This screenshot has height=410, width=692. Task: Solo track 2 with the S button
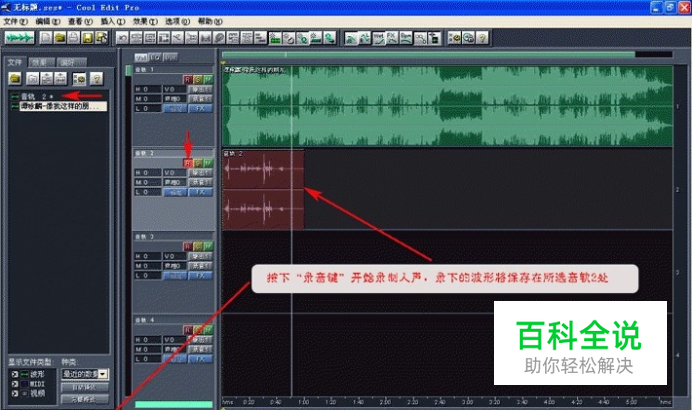coord(198,163)
